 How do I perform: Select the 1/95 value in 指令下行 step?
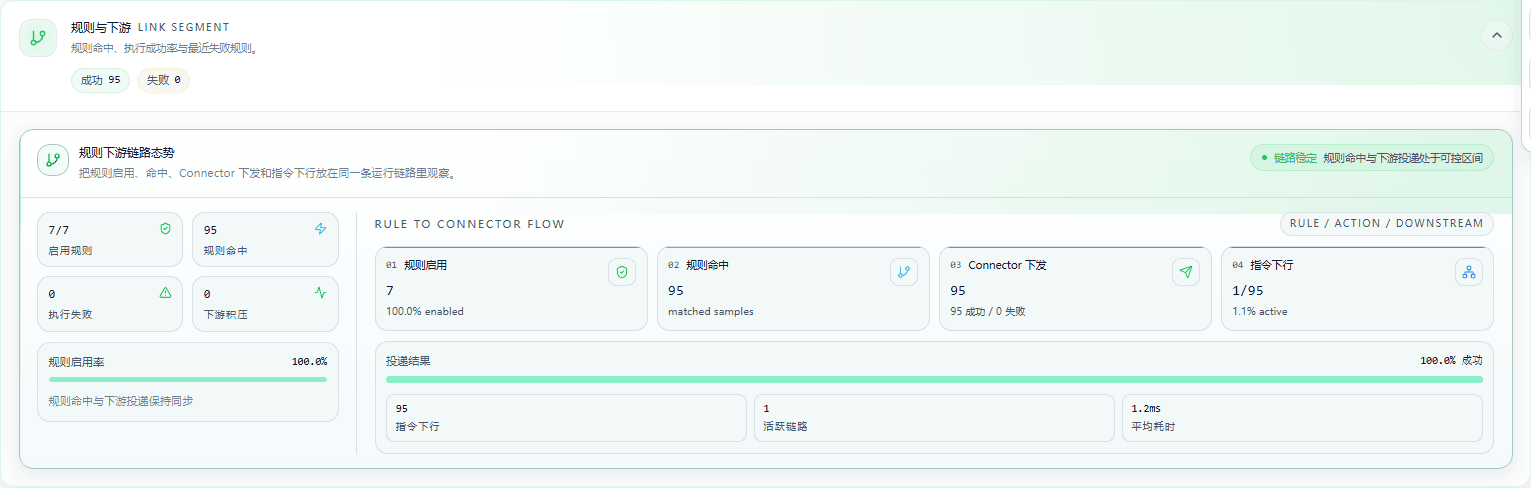point(1248,291)
